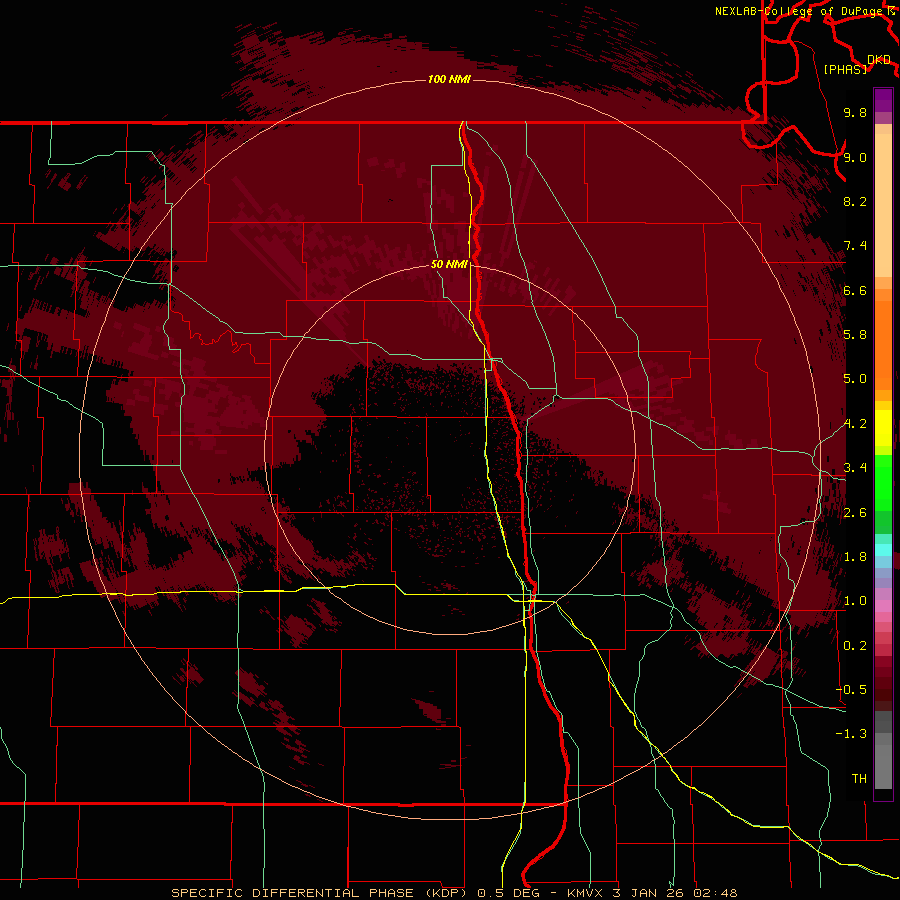Pick the pink color bar segment
The width and height of the screenshot is (900, 900).
(x=883, y=606)
